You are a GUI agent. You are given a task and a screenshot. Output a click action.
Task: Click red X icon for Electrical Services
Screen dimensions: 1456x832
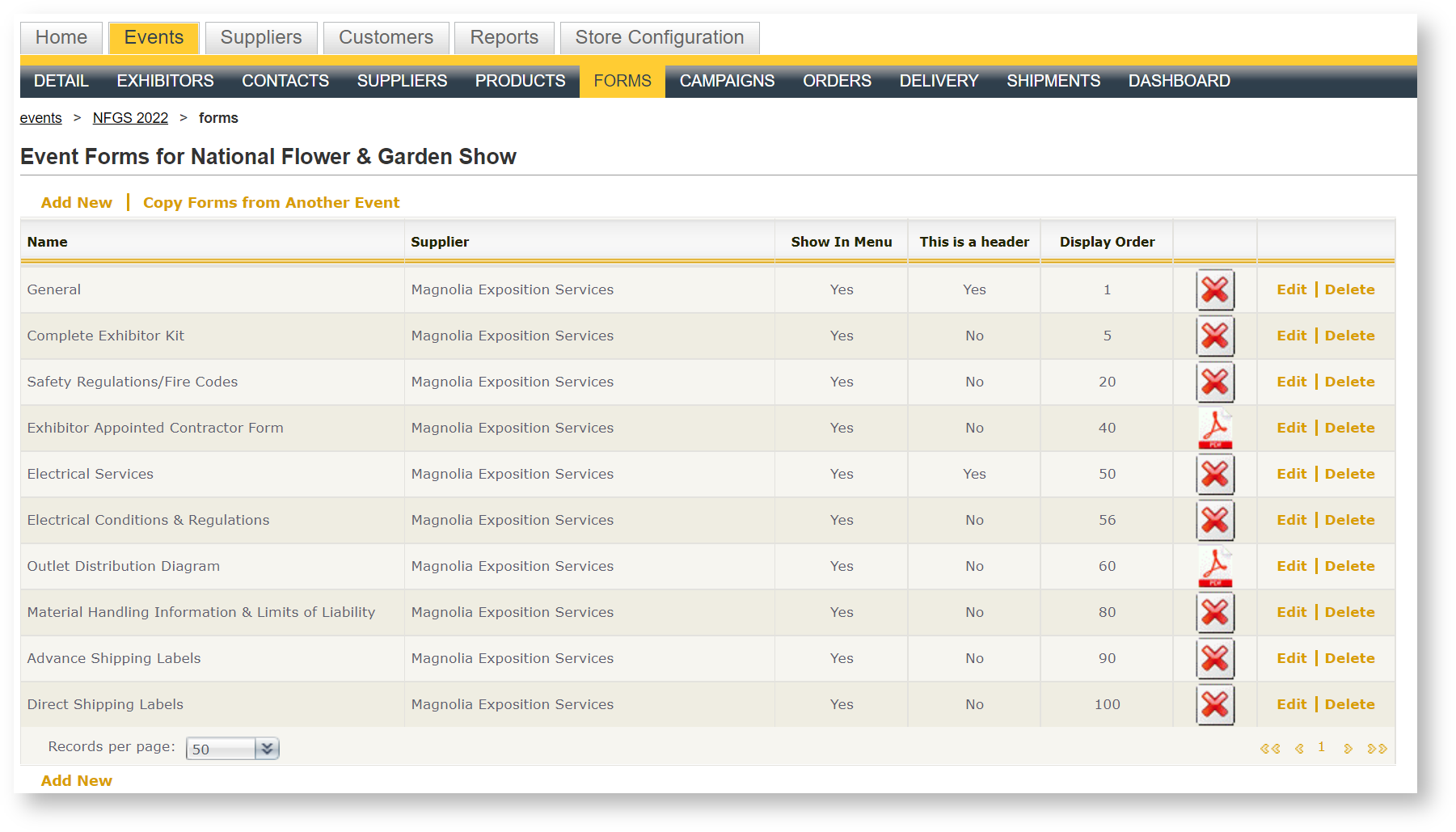(1214, 475)
